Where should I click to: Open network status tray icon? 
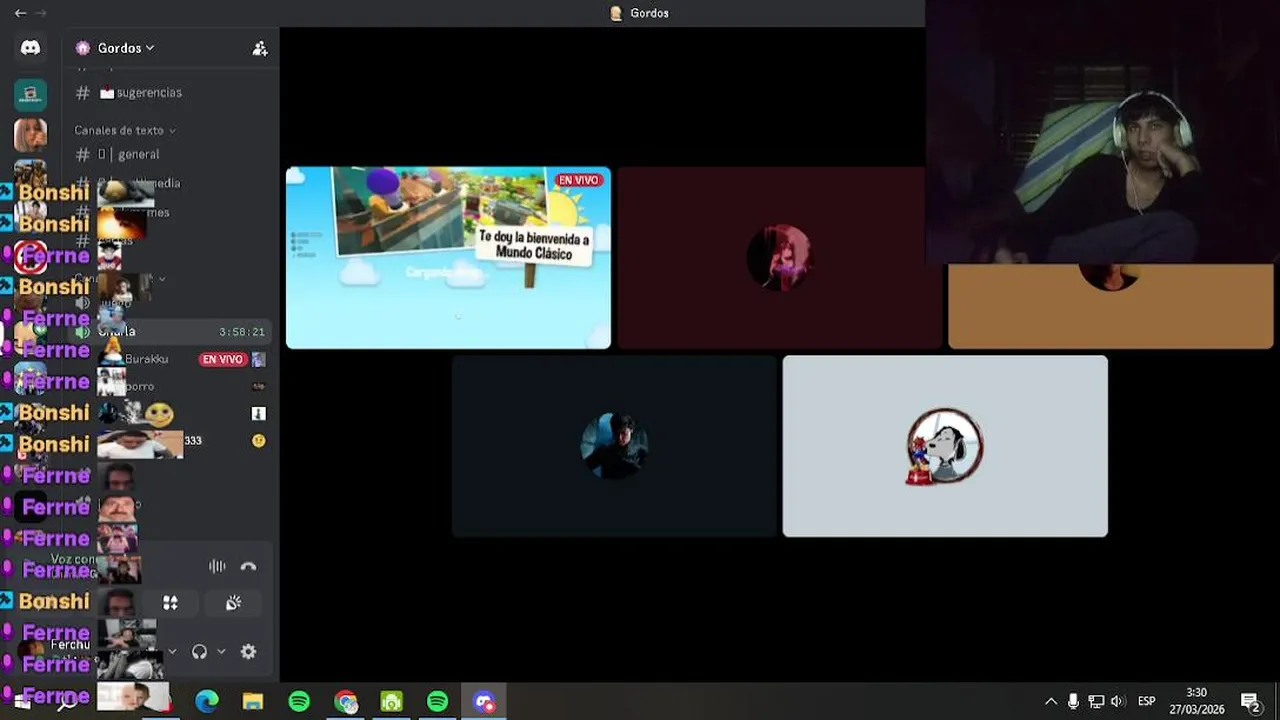pos(1096,702)
